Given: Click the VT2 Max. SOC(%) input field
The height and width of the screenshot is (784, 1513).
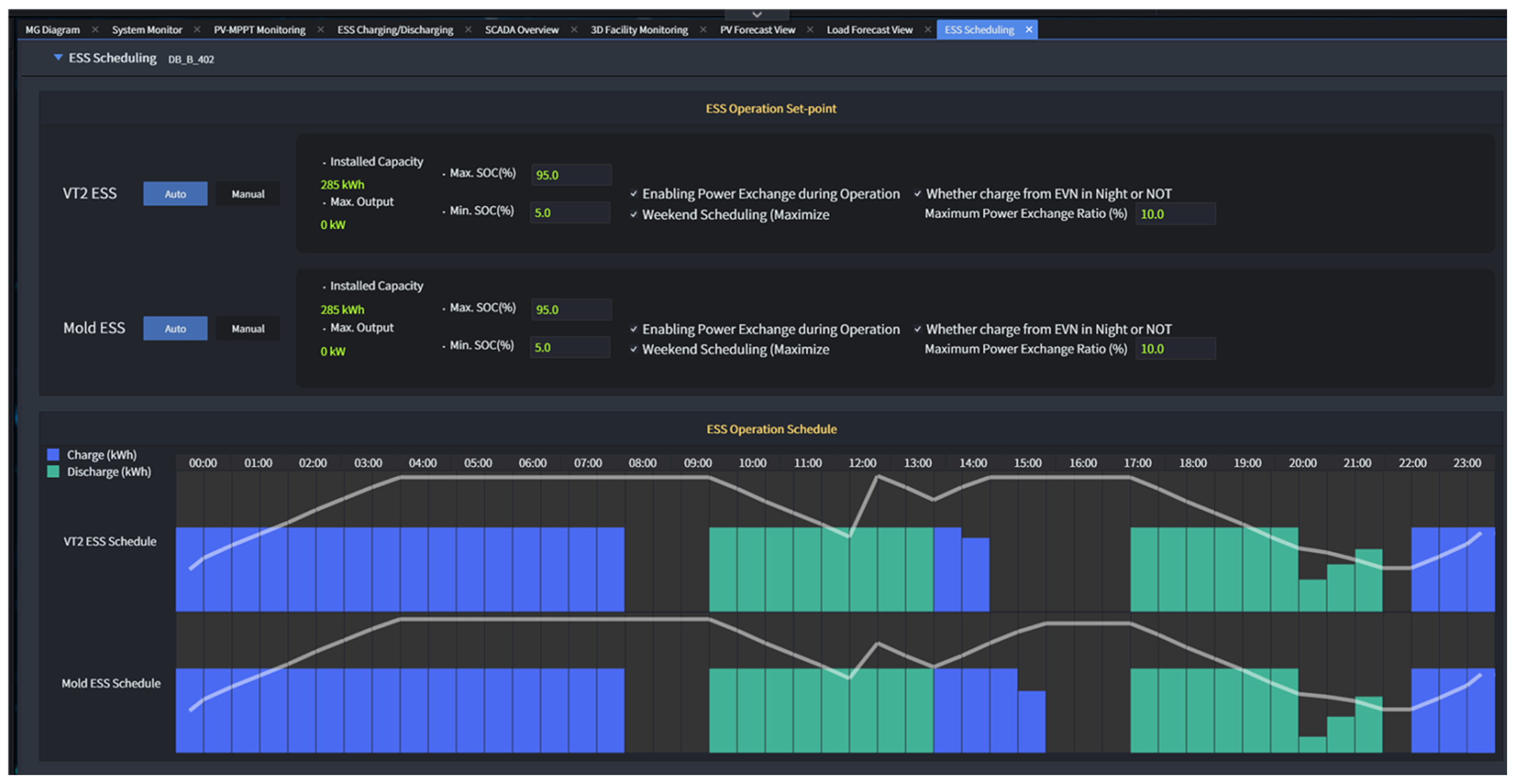Looking at the screenshot, I should point(571,175).
